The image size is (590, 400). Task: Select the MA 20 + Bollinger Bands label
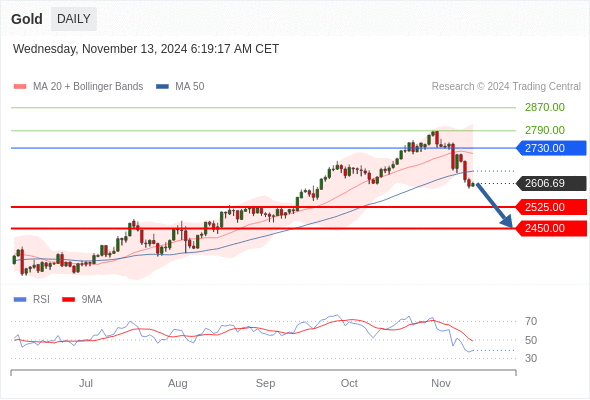pos(88,87)
